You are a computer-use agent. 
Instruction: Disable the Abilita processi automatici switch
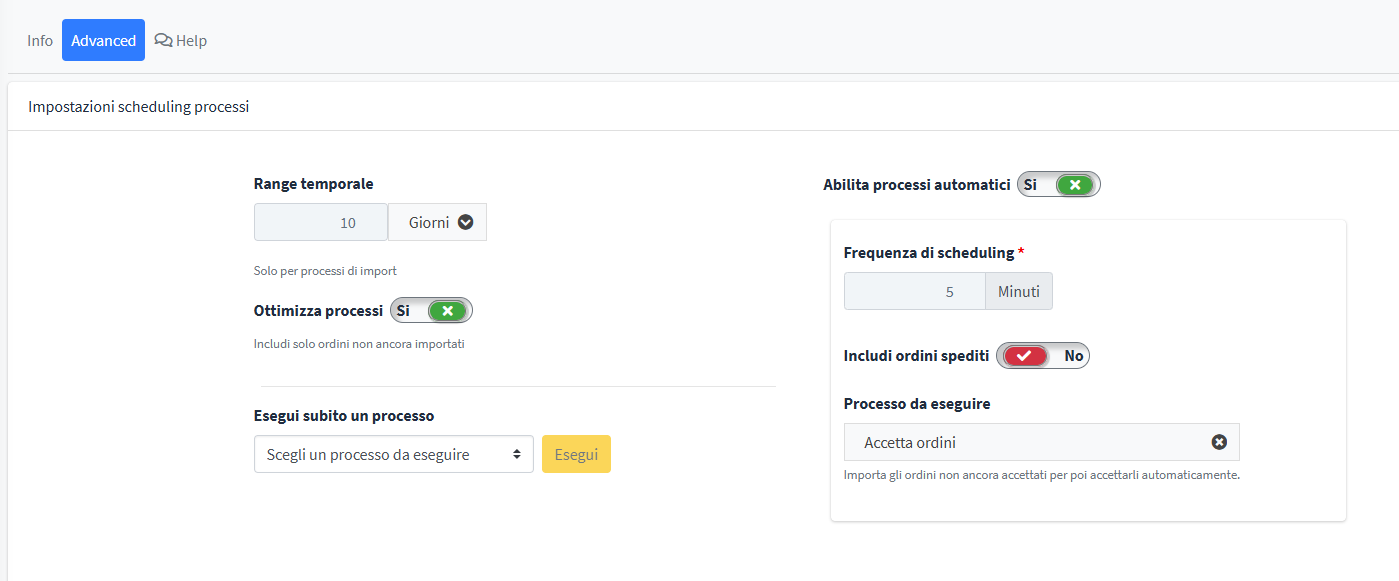click(1059, 185)
